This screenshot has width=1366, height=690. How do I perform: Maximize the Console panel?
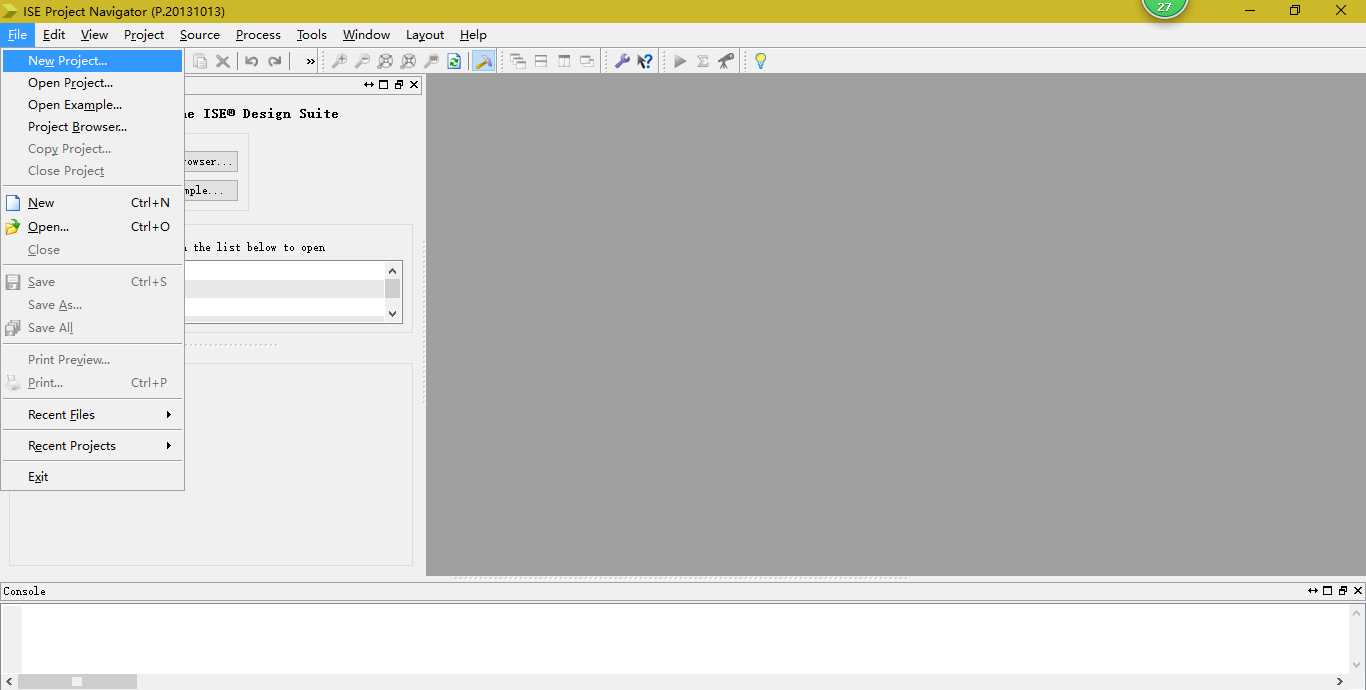tap(1328, 591)
